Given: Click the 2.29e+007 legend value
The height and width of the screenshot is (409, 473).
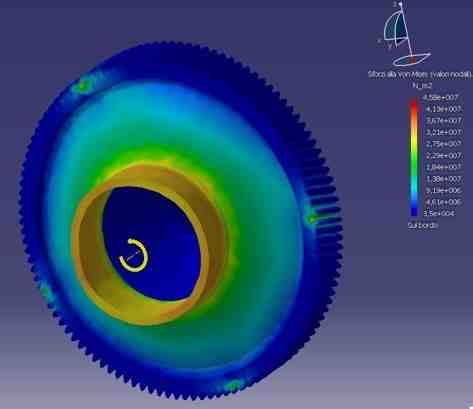Looking at the screenshot, I should tap(444, 156).
